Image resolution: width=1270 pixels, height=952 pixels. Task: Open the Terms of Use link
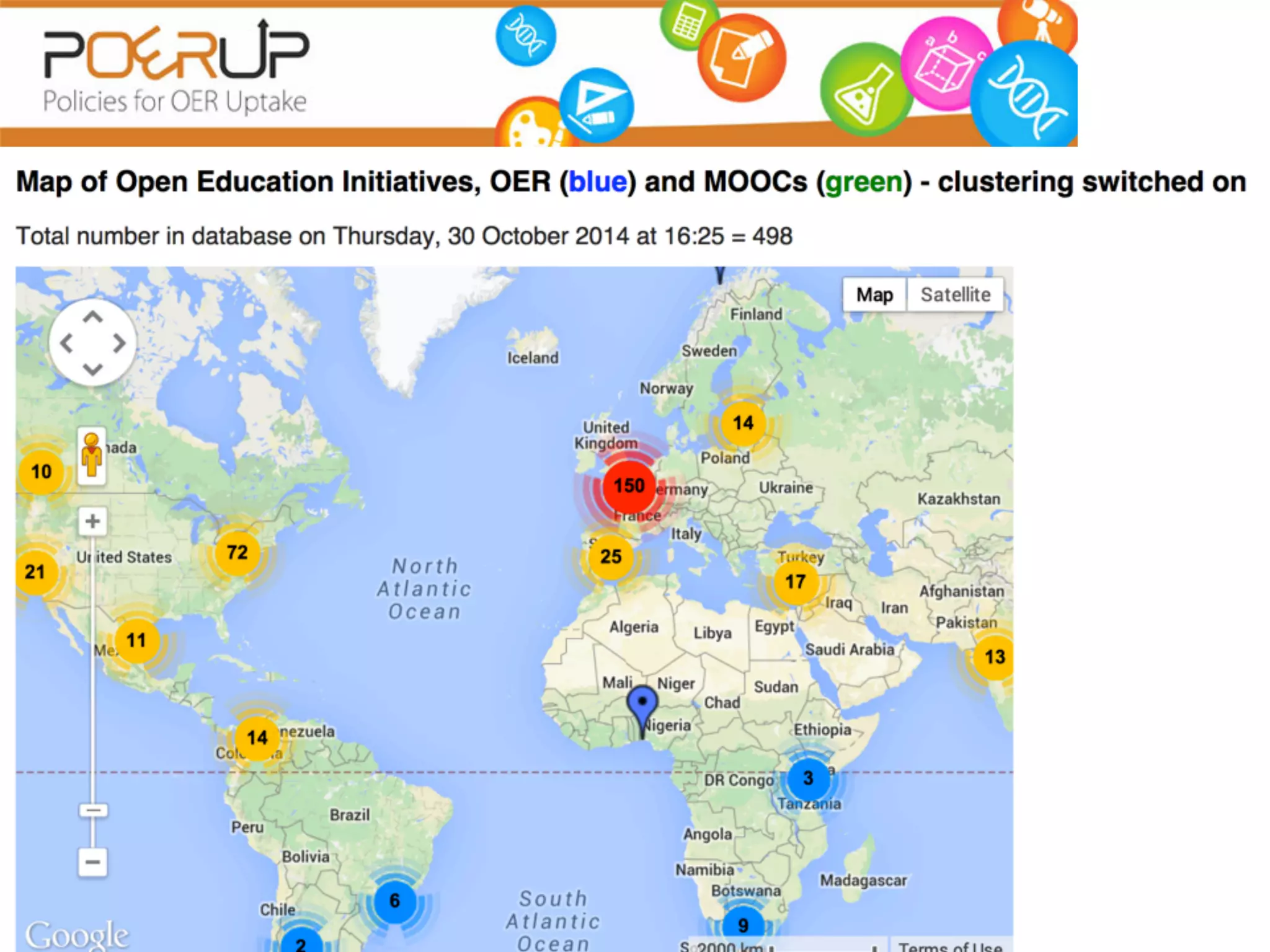click(x=950, y=946)
